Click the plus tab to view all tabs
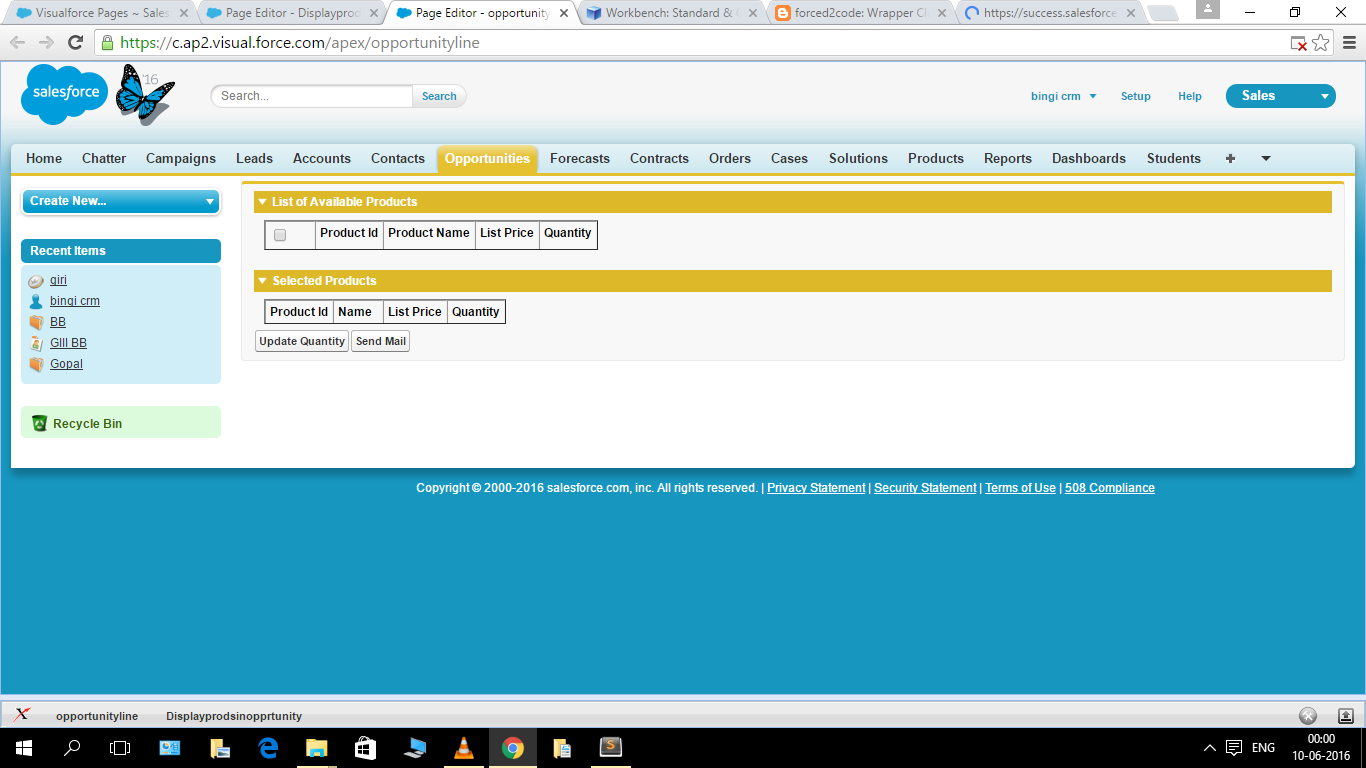This screenshot has height=768, width=1366. click(1230, 158)
